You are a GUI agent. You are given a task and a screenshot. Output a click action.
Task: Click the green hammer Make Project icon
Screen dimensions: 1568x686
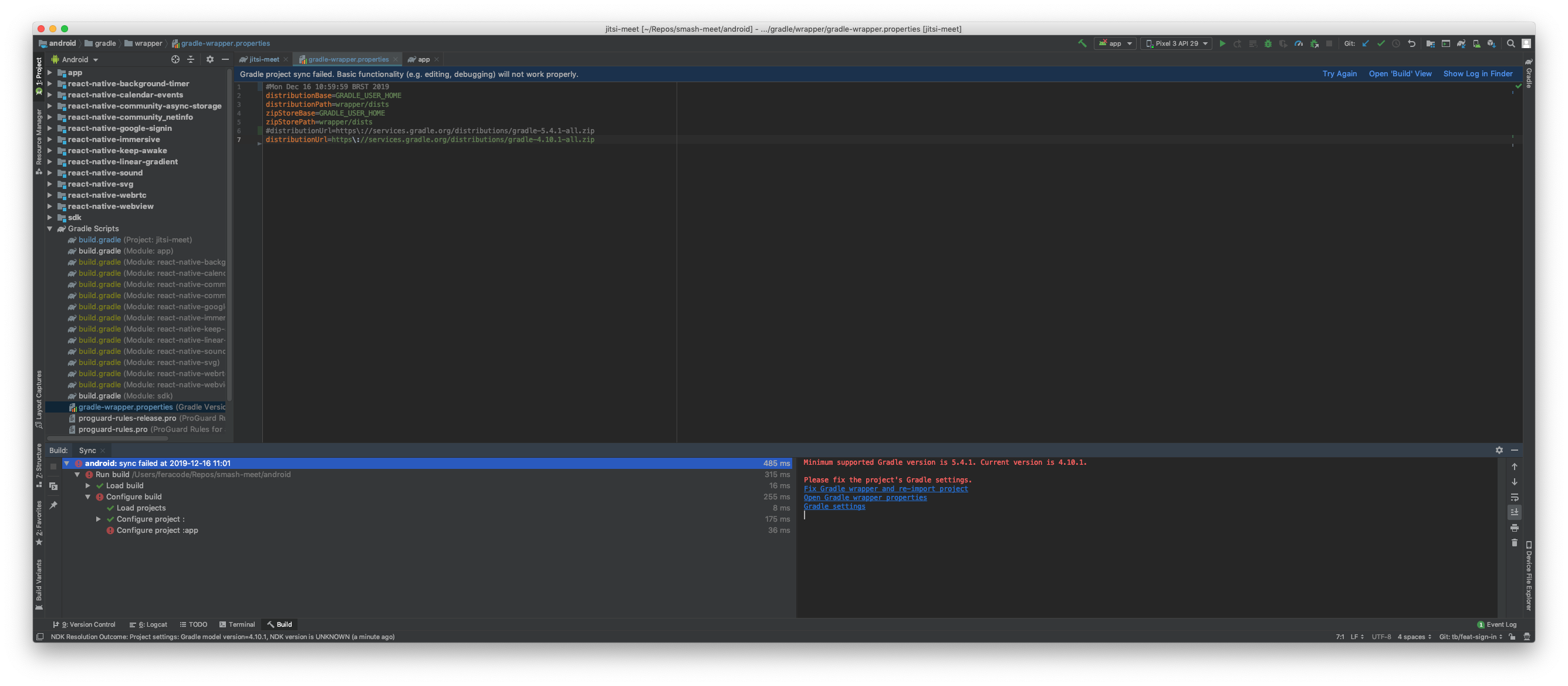1082,43
